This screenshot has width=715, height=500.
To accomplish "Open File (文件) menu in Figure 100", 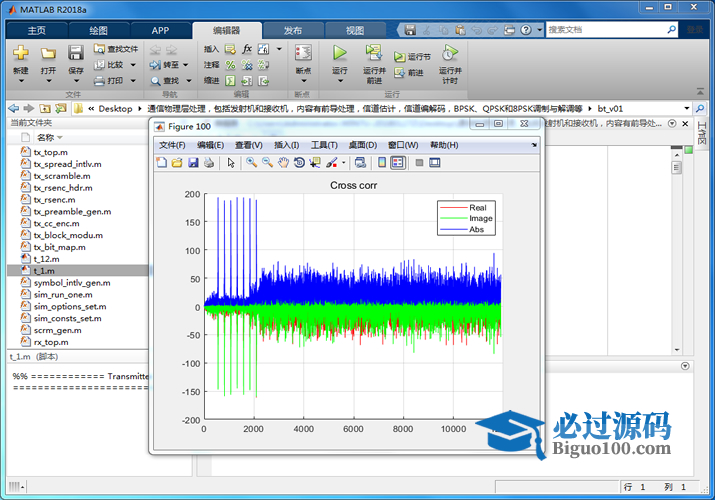I will coord(172,145).
